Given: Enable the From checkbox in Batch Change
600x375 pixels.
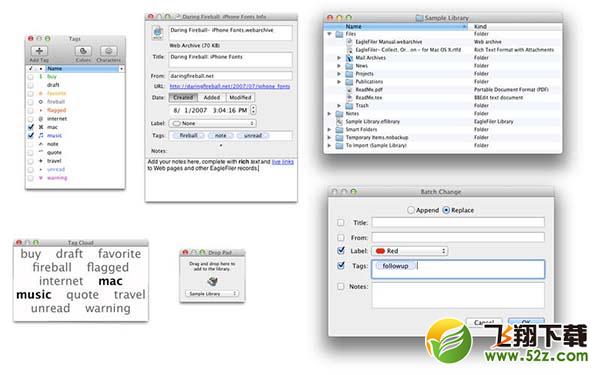Looking at the screenshot, I should click(341, 238).
